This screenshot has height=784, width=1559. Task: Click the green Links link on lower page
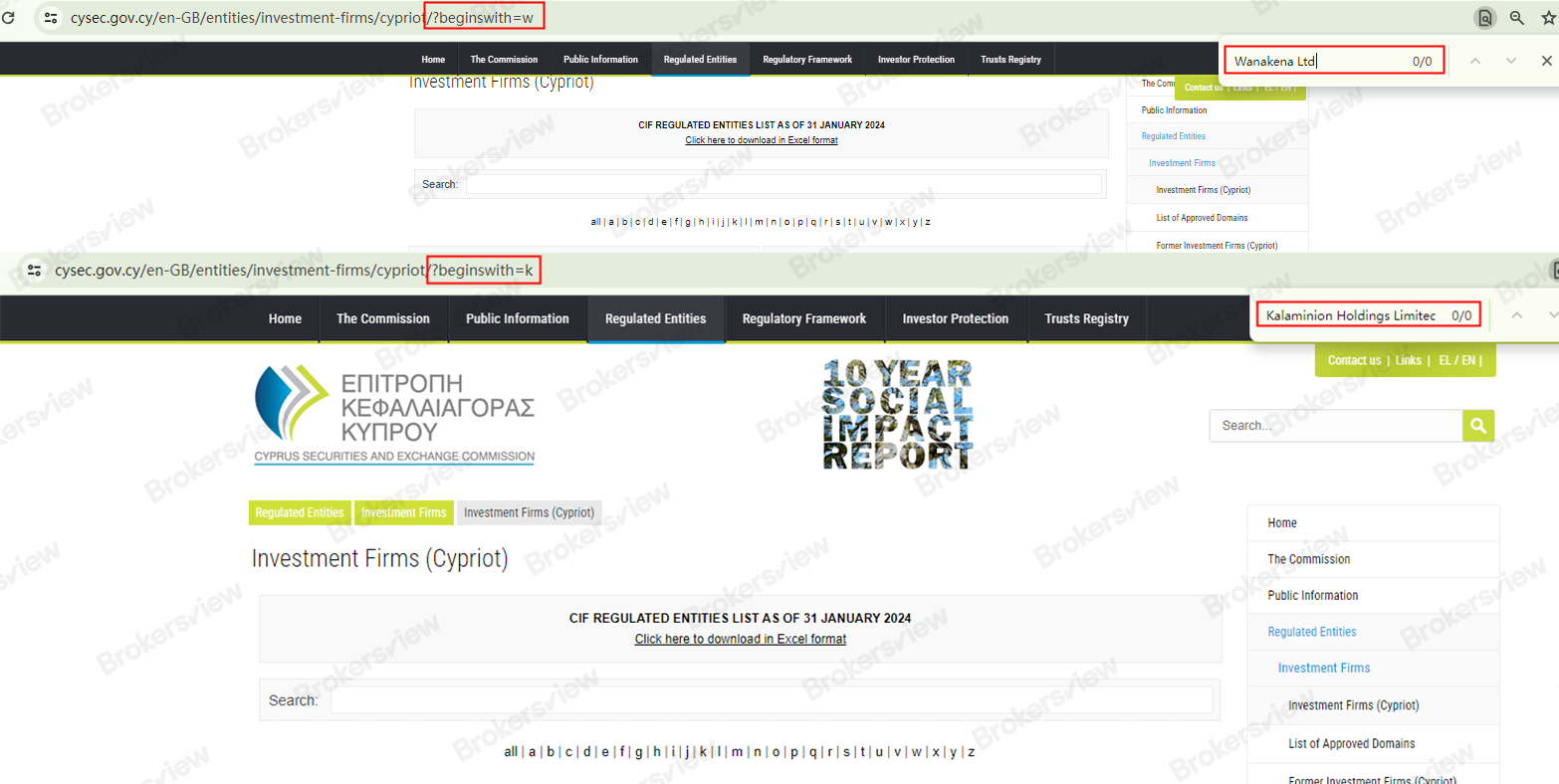tap(1408, 360)
